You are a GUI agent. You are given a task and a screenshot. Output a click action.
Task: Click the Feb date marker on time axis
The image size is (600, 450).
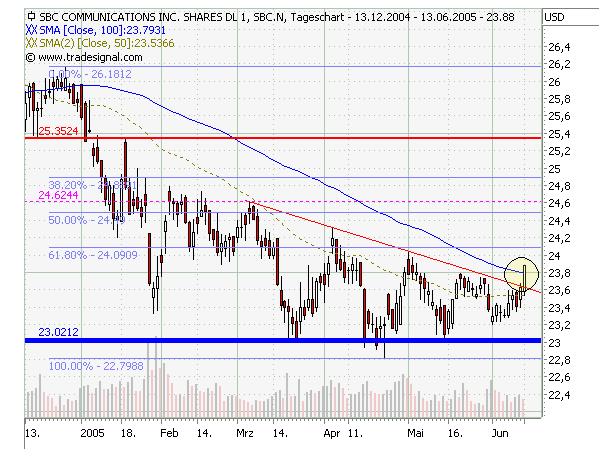(x=168, y=436)
